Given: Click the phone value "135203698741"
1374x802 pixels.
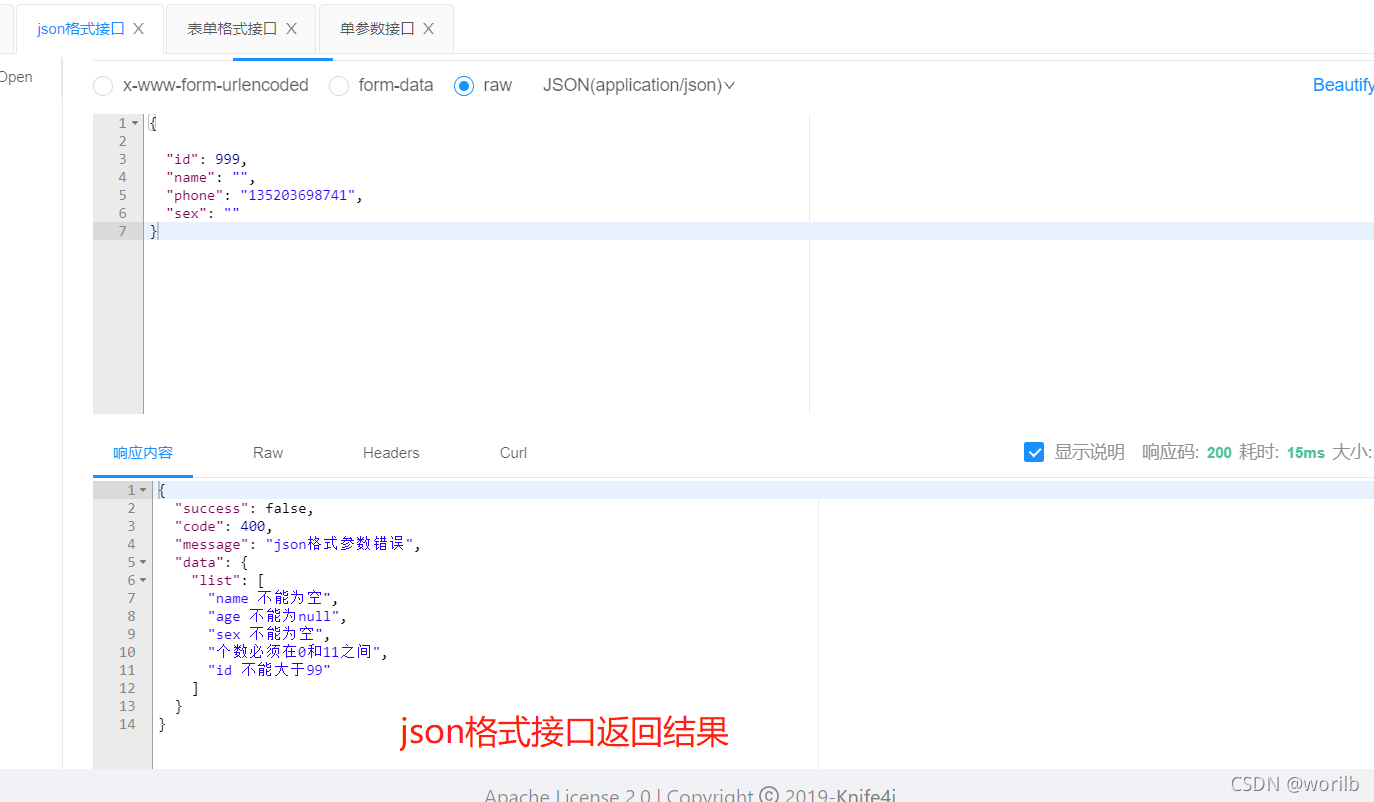Looking at the screenshot, I should pos(297,195).
